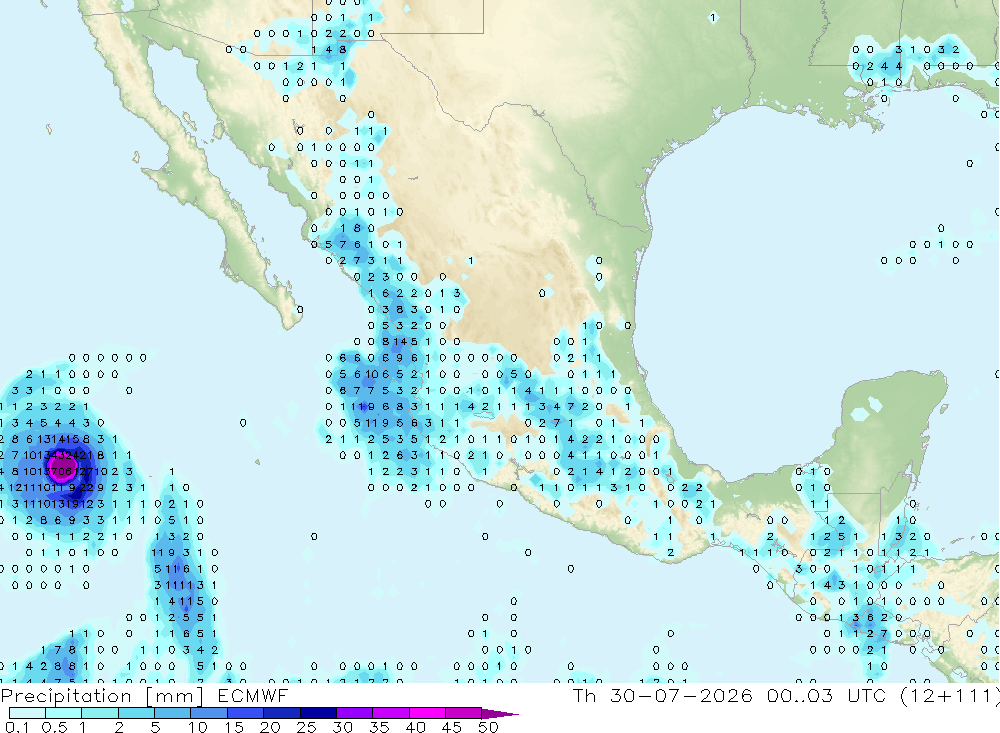1000x733 pixels.
Task: Click the "Th 30-07-2026" date text
Action: [x=663, y=695]
